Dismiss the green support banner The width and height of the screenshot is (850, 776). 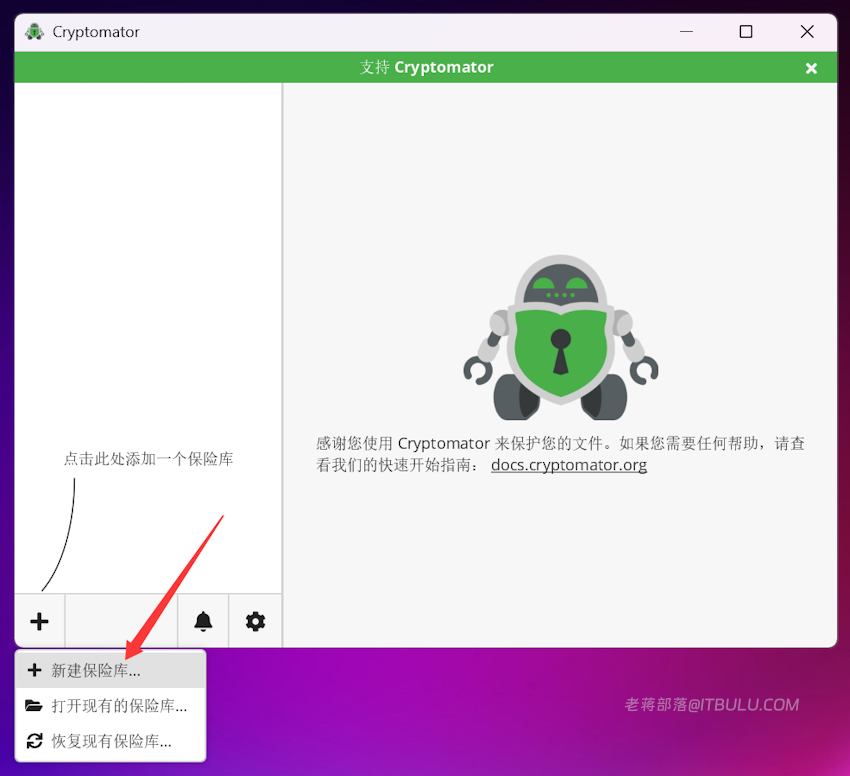click(811, 68)
